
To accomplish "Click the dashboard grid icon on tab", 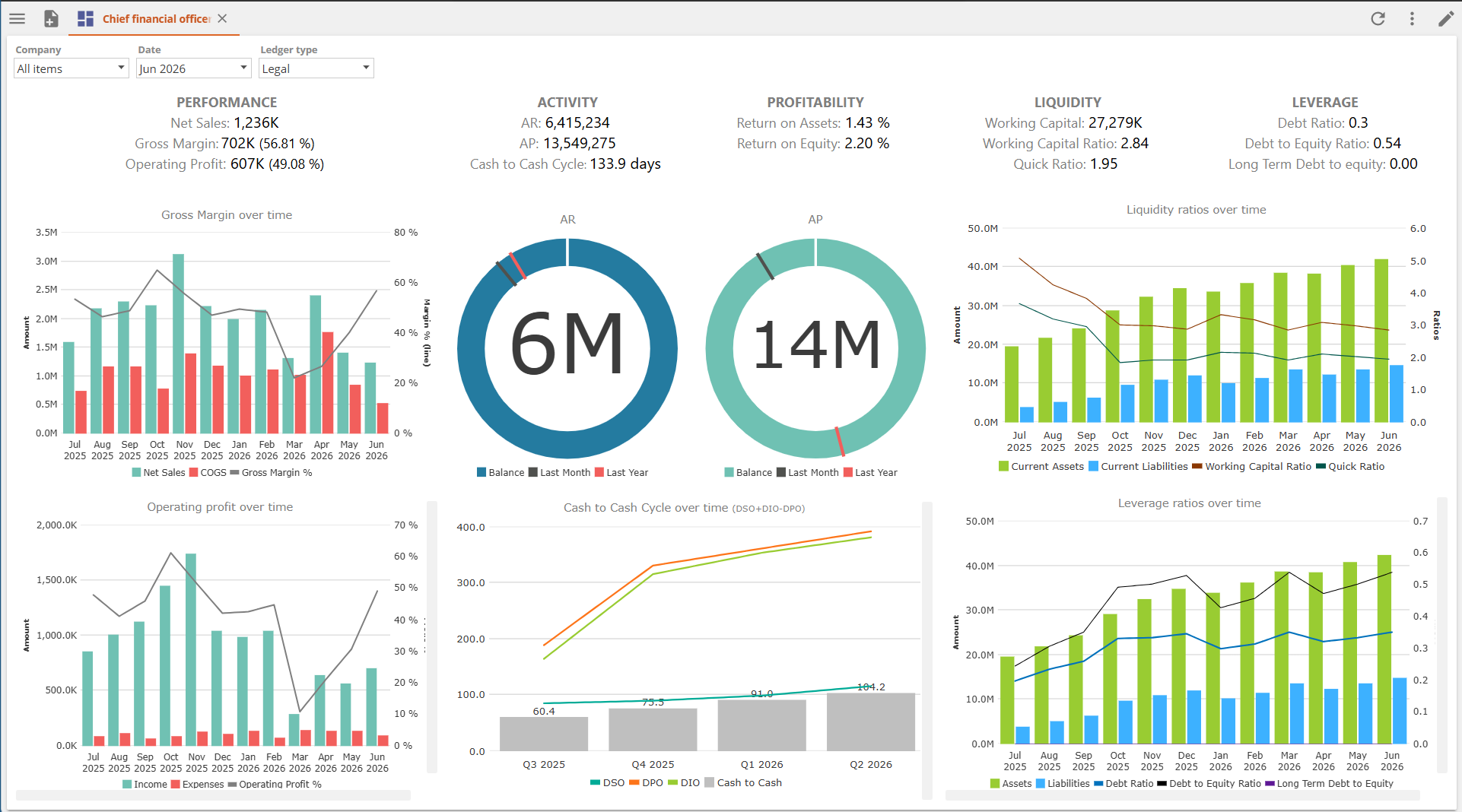I will point(85,19).
